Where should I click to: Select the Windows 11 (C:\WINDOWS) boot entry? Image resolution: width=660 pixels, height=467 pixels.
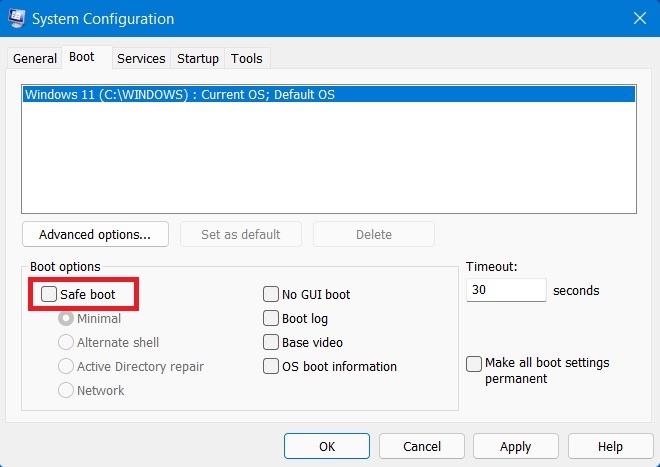click(329, 94)
